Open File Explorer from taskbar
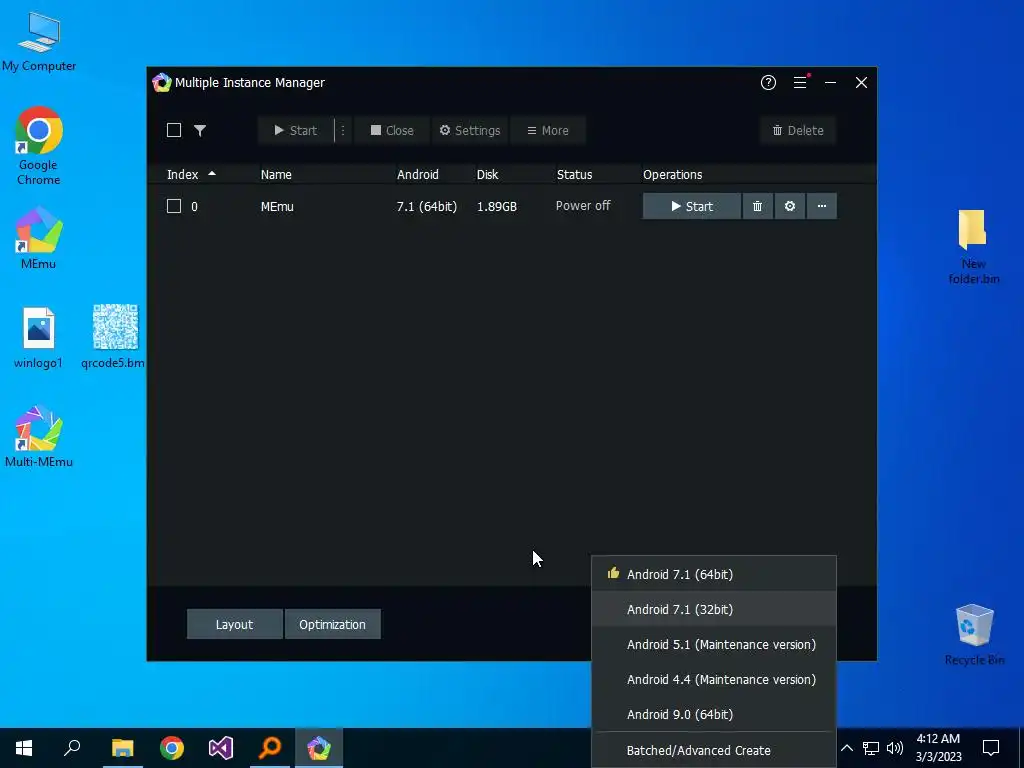Screen dimensions: 1024x768 tap(123, 748)
